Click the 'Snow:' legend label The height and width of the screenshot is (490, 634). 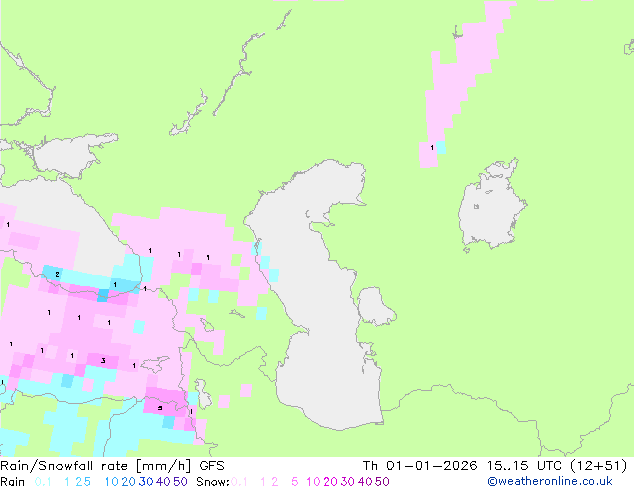coord(213,482)
